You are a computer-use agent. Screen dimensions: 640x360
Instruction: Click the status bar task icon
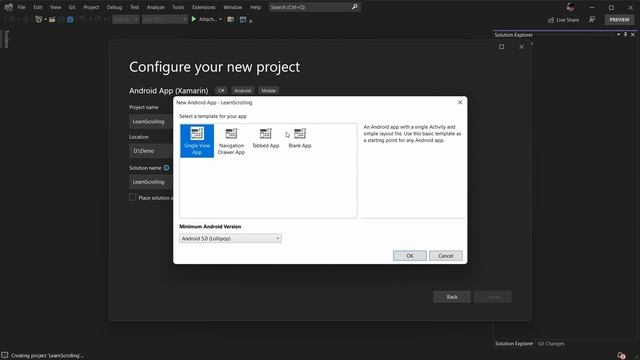[x=4, y=356]
